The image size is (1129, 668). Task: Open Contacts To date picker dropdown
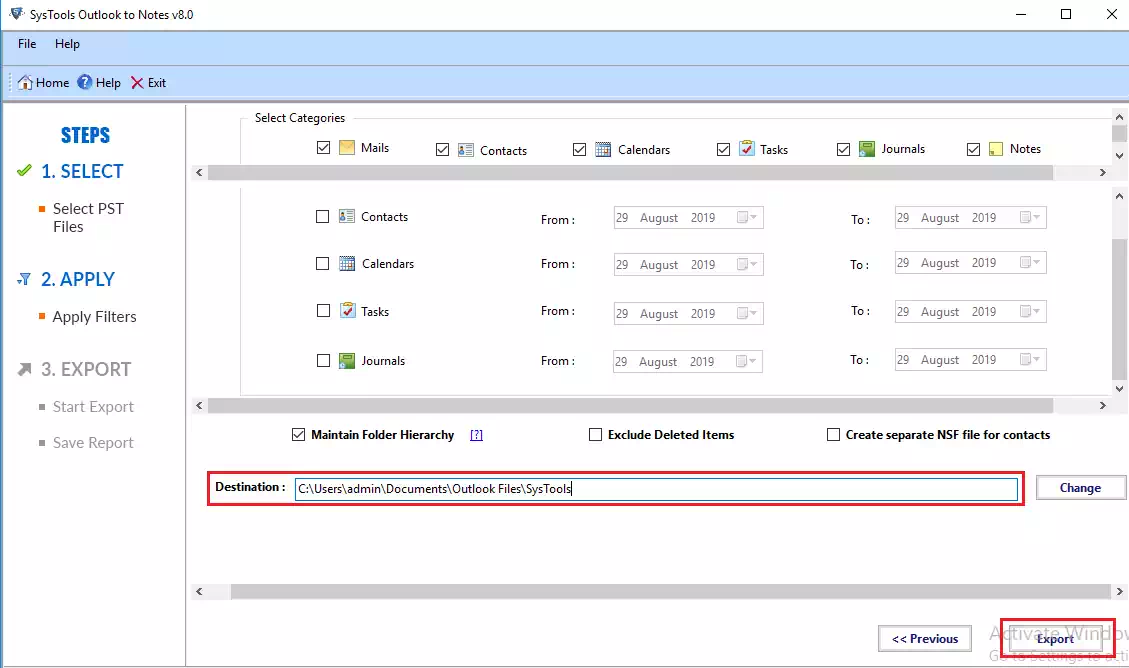(x=1030, y=217)
